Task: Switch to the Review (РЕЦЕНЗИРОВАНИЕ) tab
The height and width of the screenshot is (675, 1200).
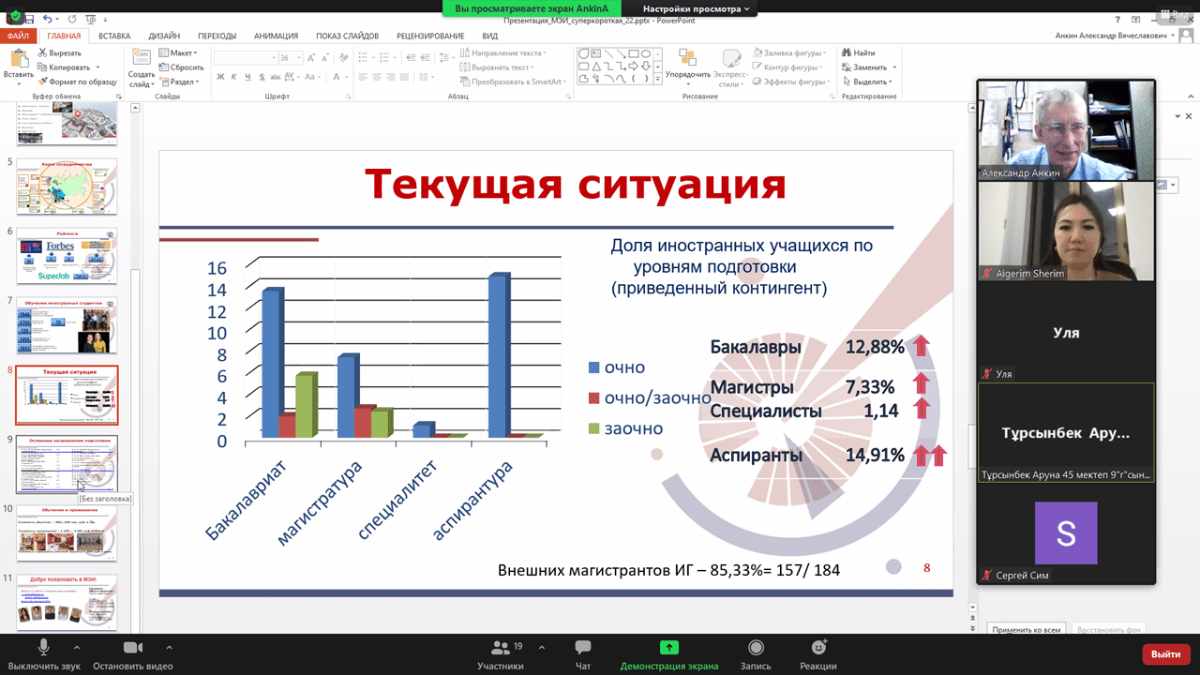Action: pos(430,36)
